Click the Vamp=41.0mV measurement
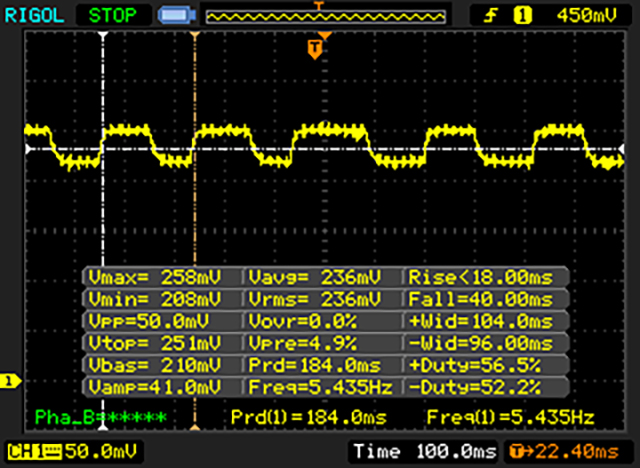This screenshot has height=468, width=640. [x=155, y=387]
